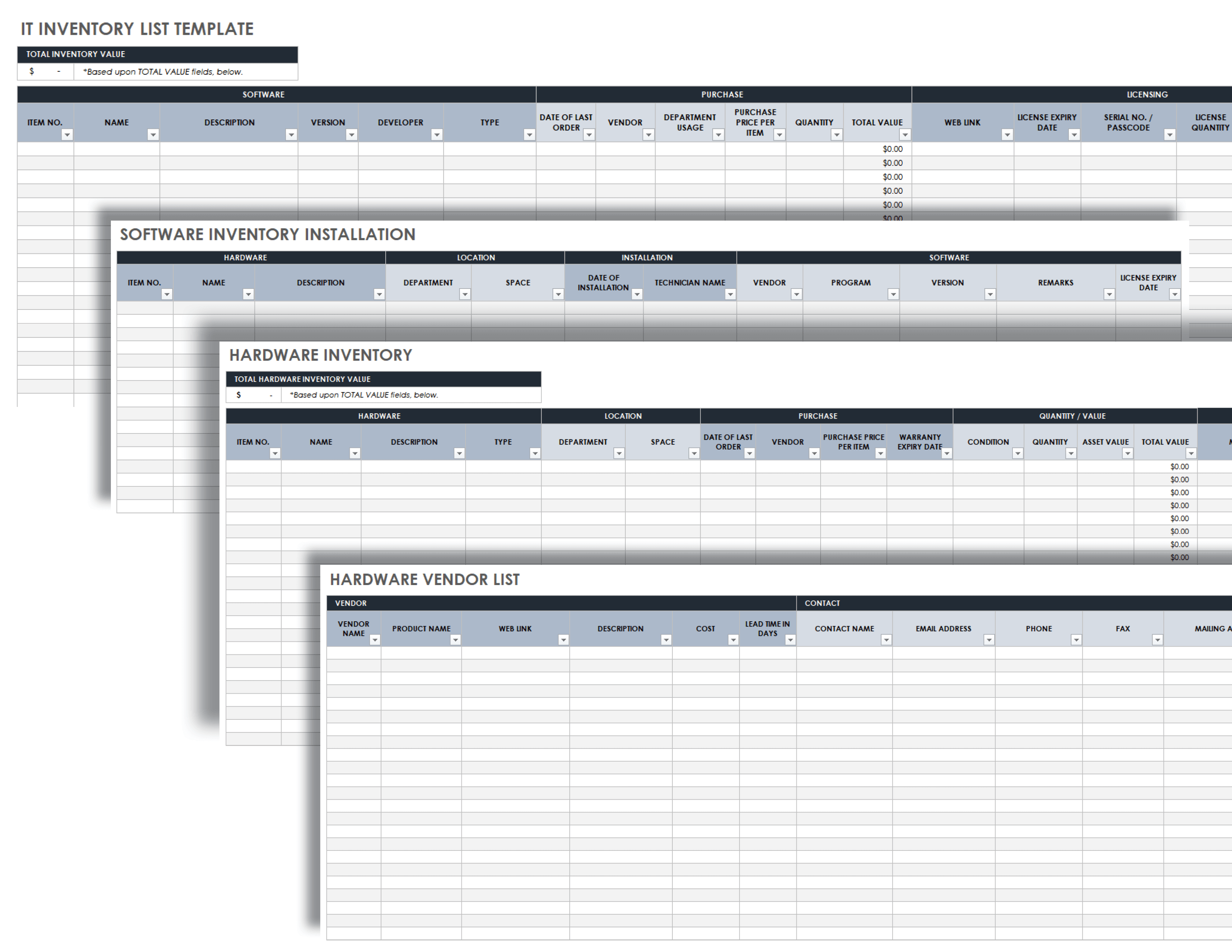This screenshot has height=952, width=1232.
Task: Open the ITEM NO. filter in Hardware Inventory sheet
Action: [x=275, y=454]
